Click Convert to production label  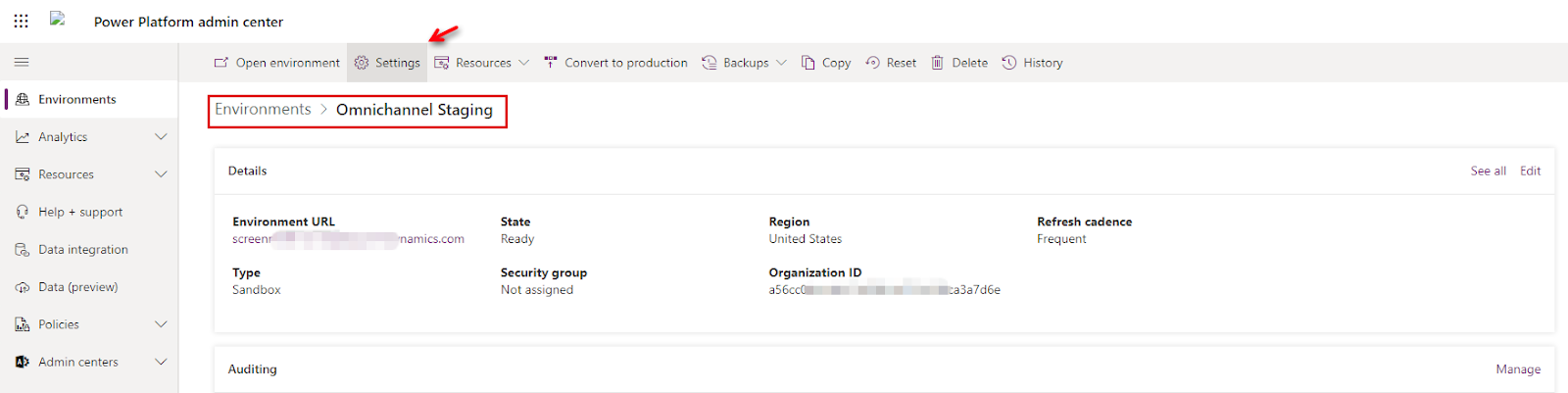point(626,63)
